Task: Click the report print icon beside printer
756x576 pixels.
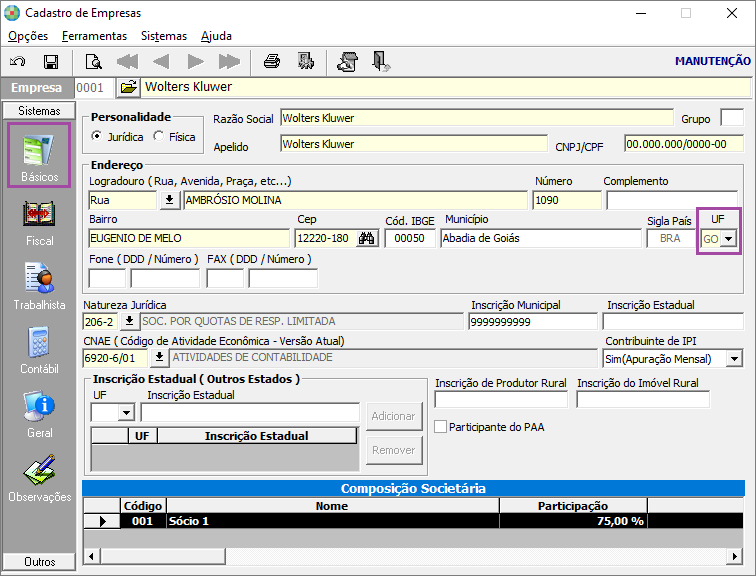Action: [x=306, y=62]
